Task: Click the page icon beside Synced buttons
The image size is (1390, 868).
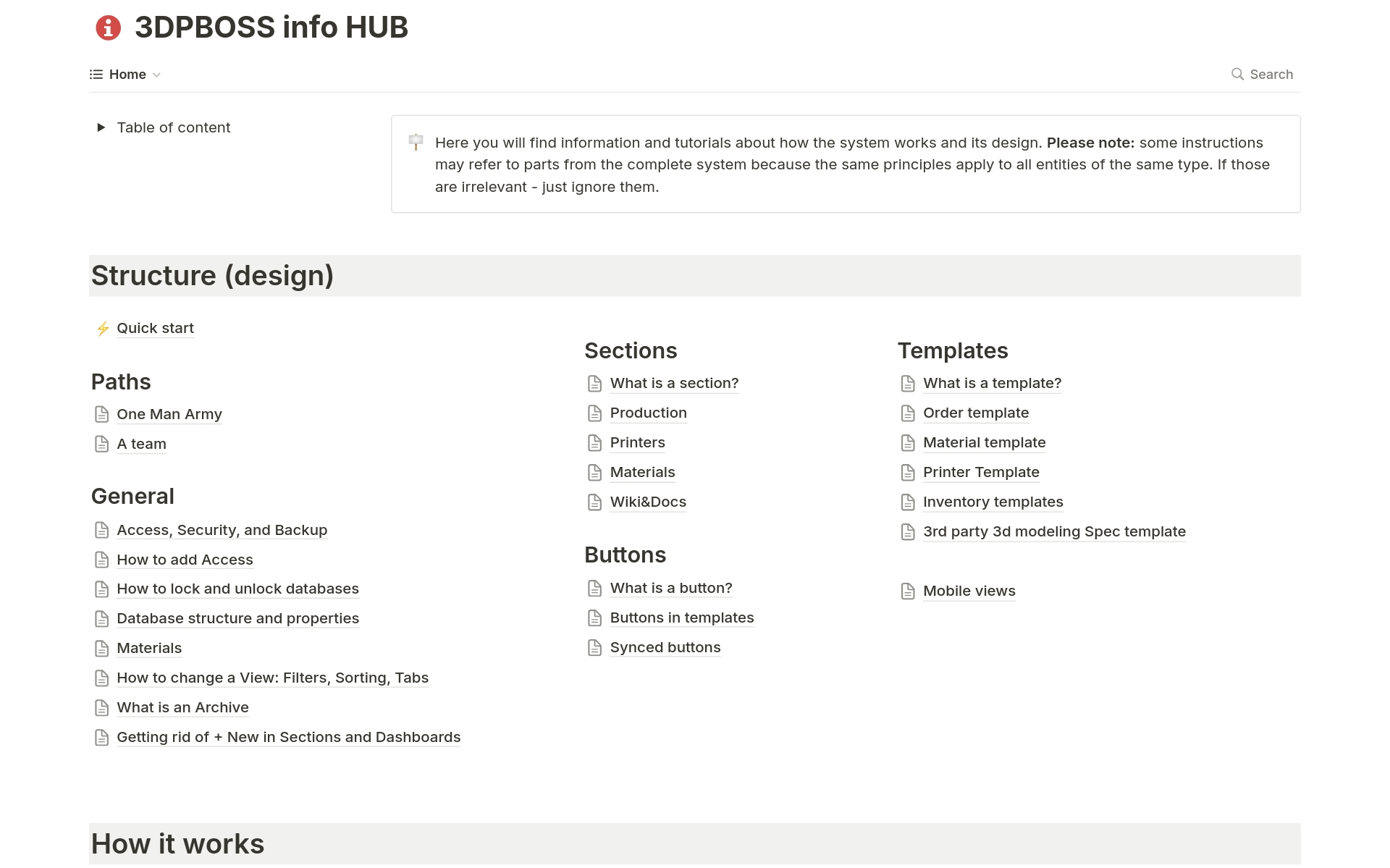Action: (594, 648)
